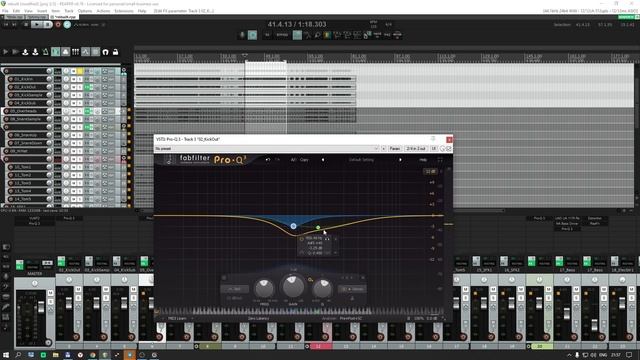Open the stereo placement dropdown right of Q
The image size is (640, 360).
[x=352, y=289]
